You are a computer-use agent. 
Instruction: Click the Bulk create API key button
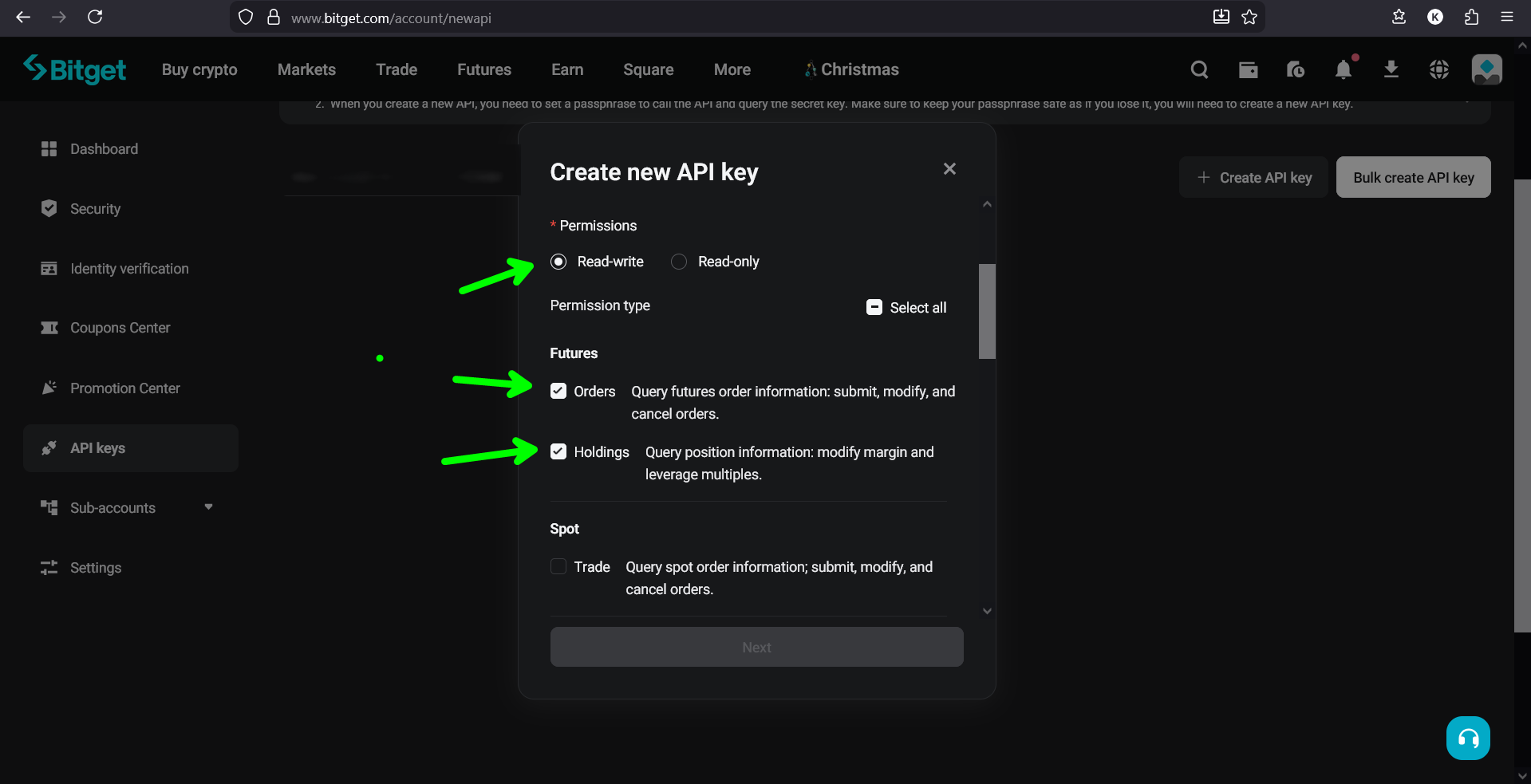[x=1413, y=177]
